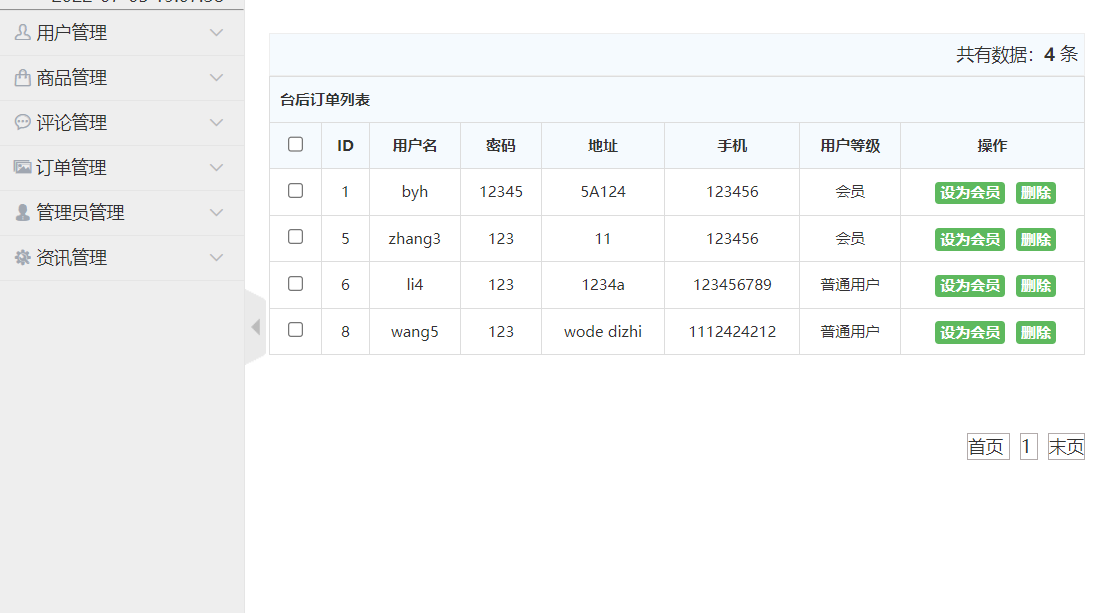Expand the 管理员管理 chevron

216,212
